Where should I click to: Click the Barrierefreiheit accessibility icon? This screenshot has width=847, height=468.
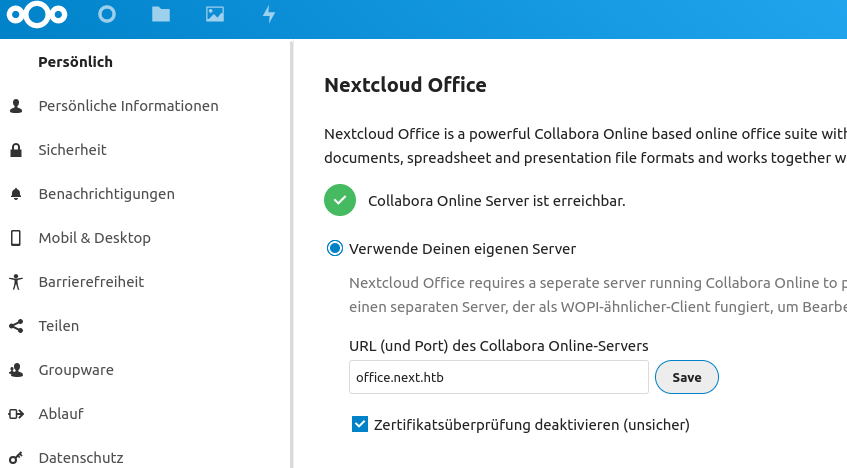[x=16, y=282]
